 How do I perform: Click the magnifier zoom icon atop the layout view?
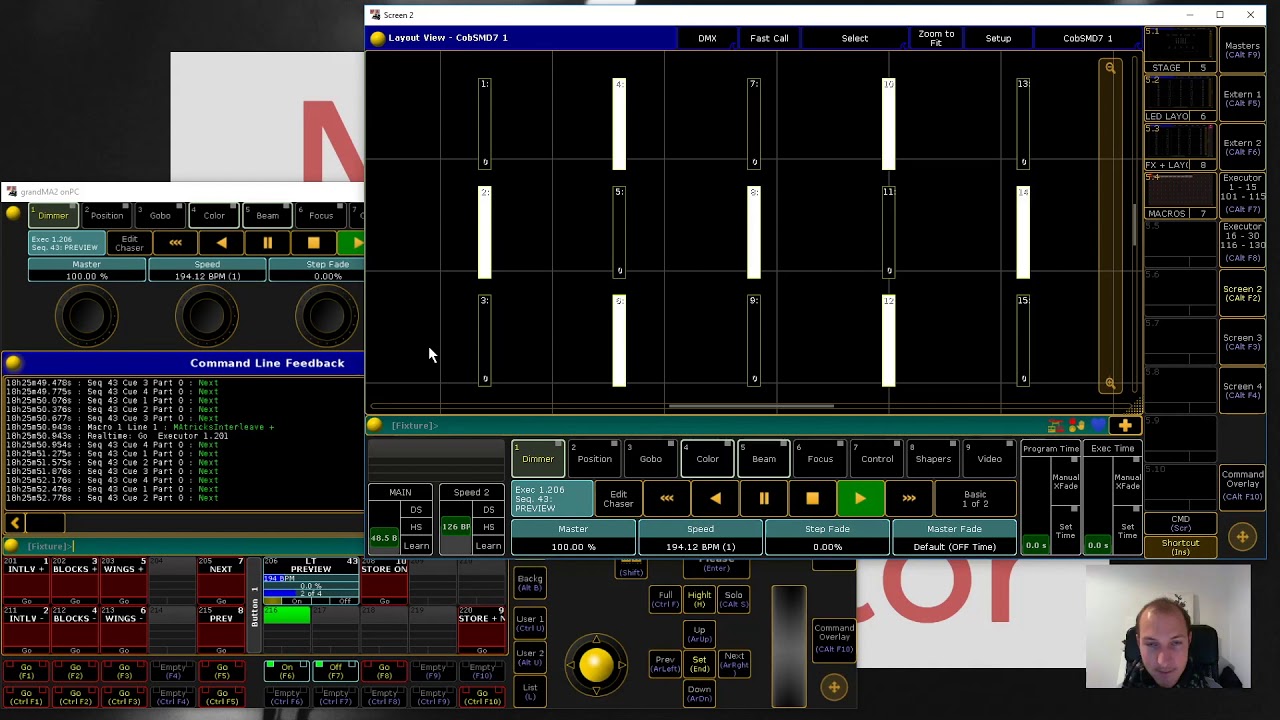1110,68
